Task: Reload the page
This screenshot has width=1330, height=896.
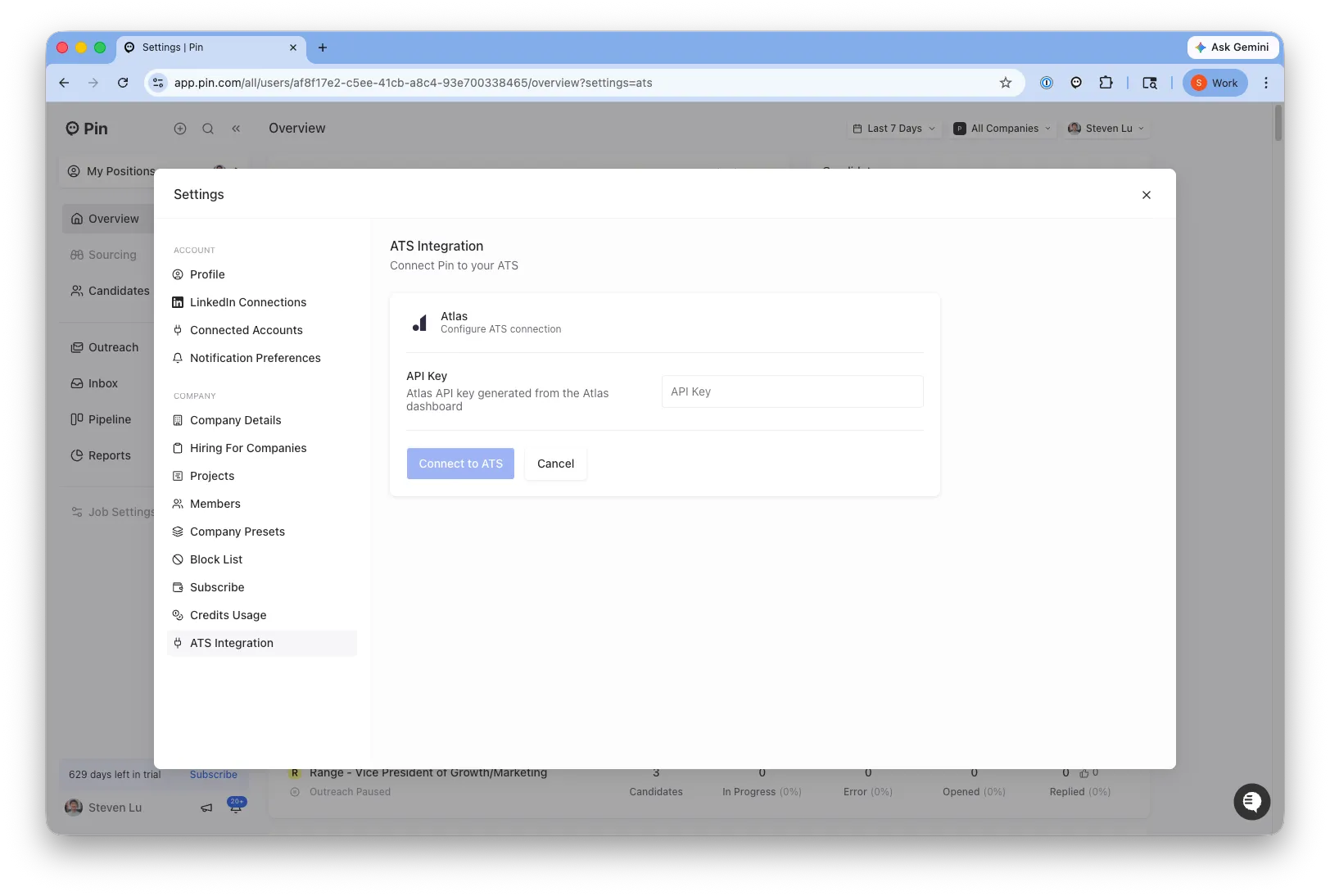Action: coord(123,83)
